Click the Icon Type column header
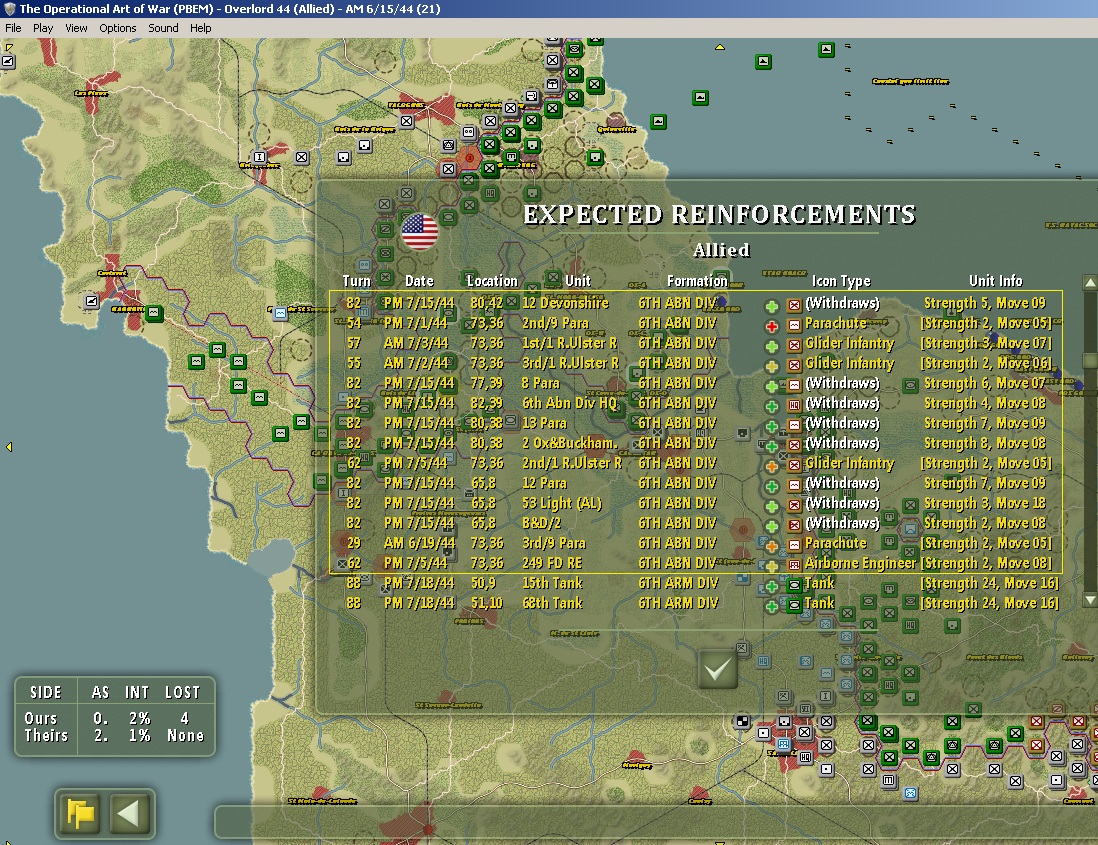The image size is (1098, 845). 841,281
